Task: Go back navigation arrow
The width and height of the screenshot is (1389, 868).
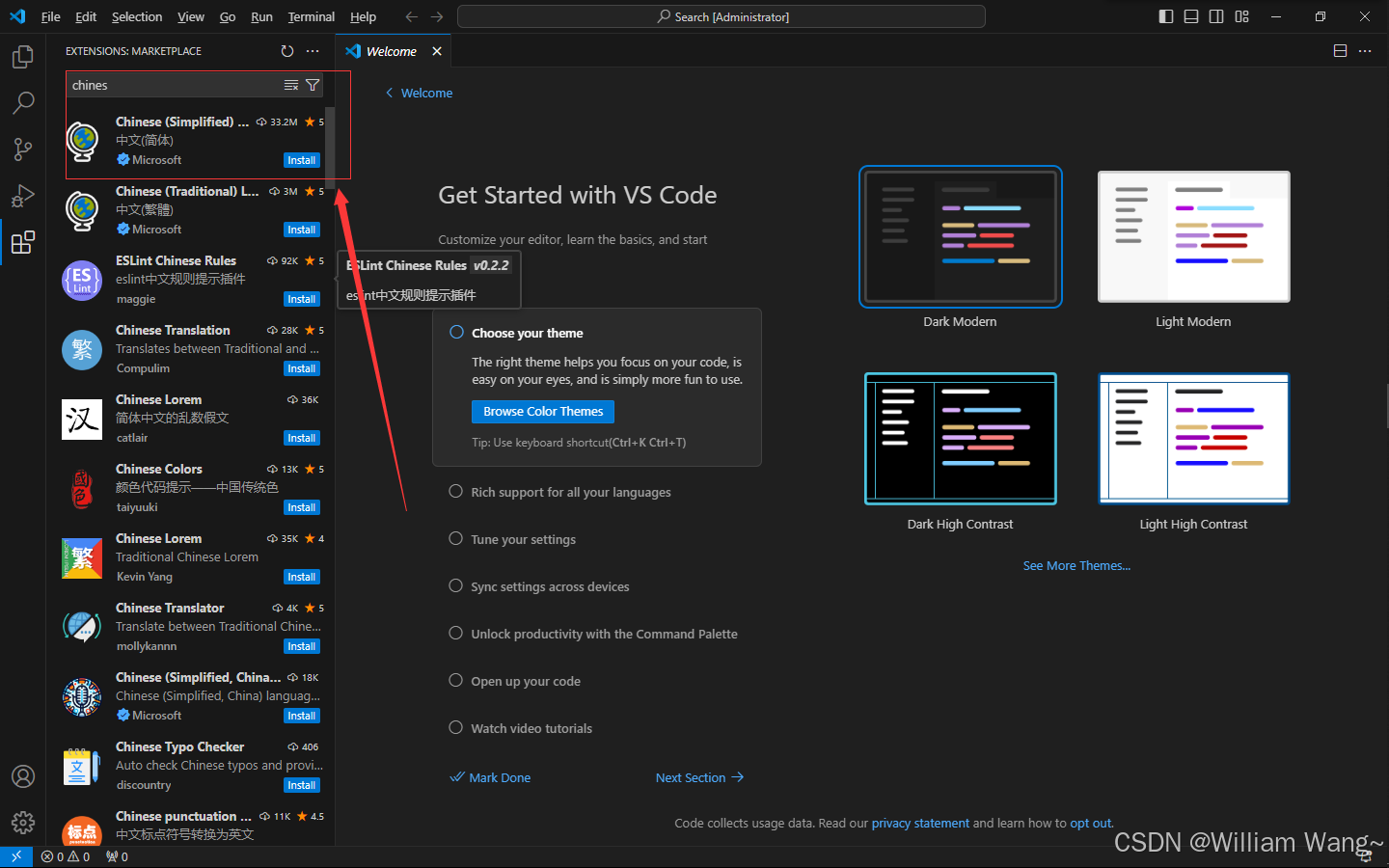Action: [x=412, y=16]
